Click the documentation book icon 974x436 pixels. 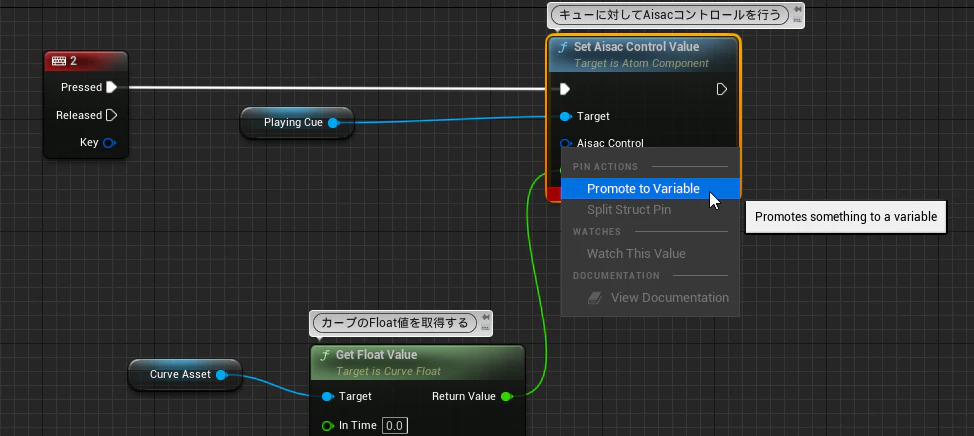(x=595, y=298)
